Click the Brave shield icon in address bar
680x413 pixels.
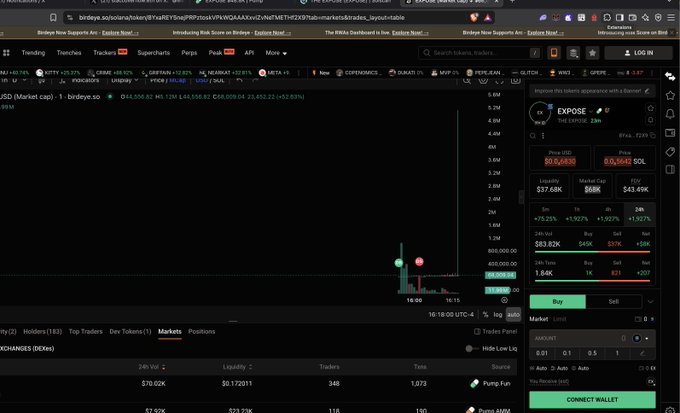pos(474,17)
